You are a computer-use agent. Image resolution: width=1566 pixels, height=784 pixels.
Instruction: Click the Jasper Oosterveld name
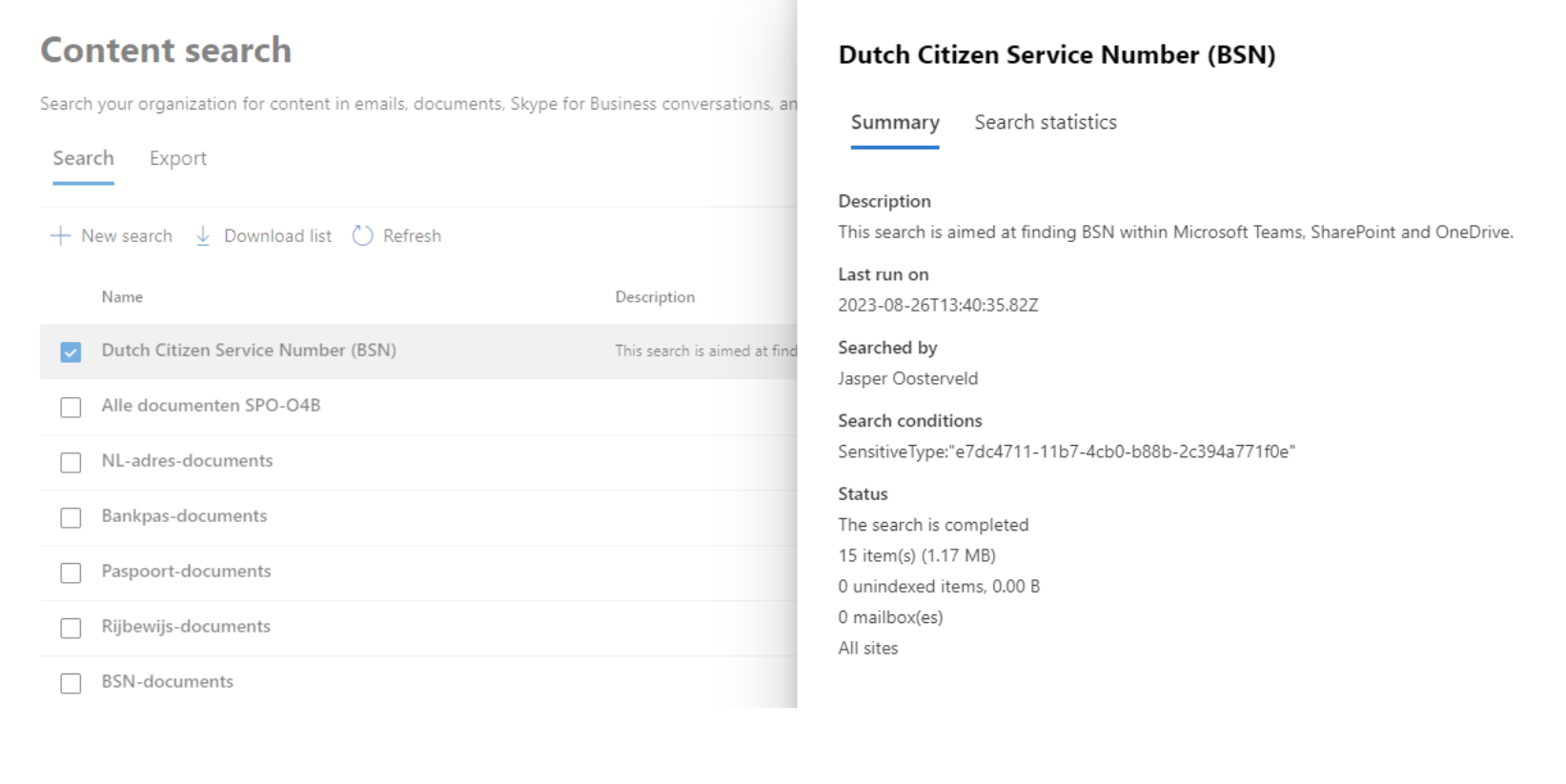coord(907,378)
